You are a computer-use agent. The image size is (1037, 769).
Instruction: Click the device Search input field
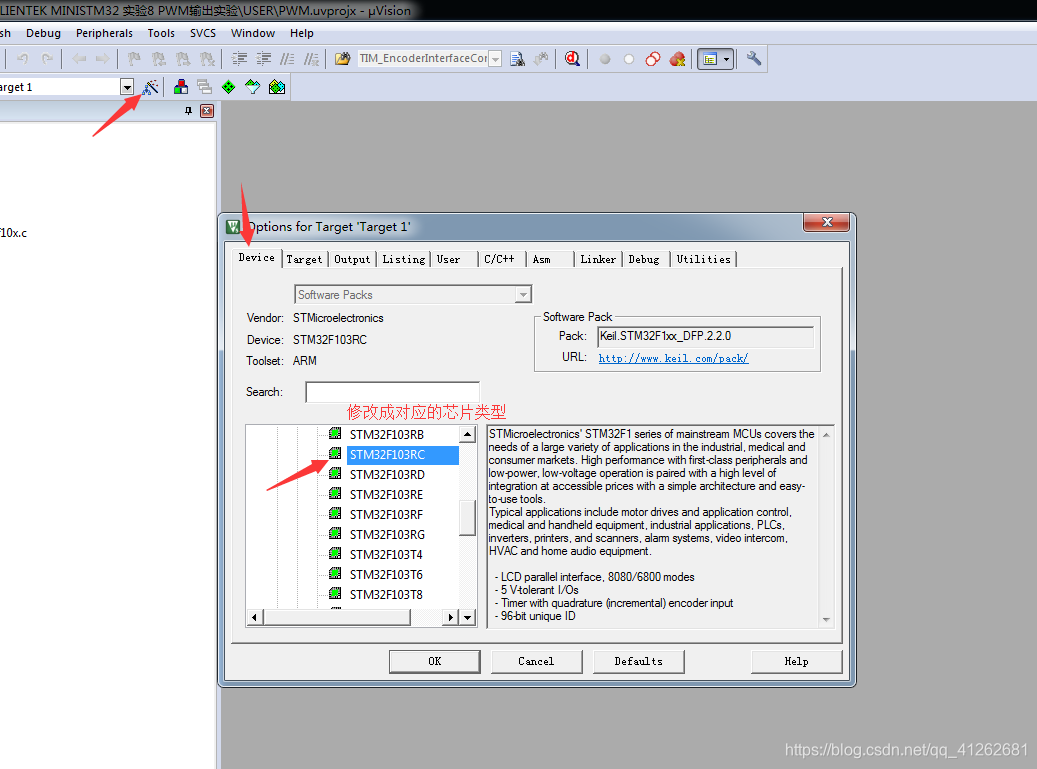point(392,392)
